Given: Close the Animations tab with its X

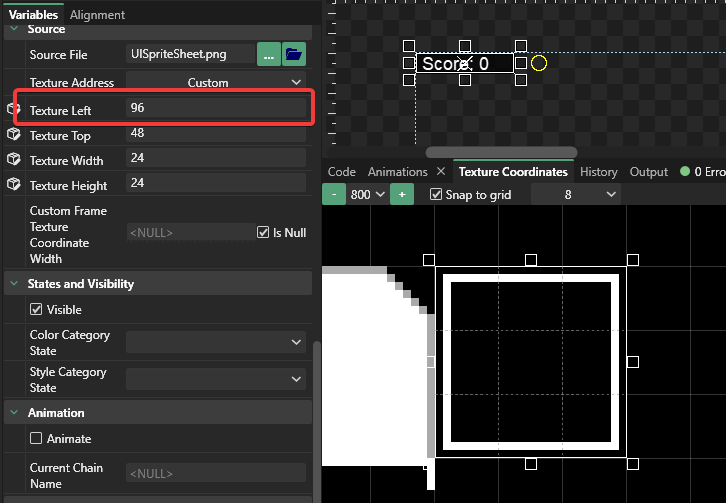Looking at the screenshot, I should [x=441, y=172].
